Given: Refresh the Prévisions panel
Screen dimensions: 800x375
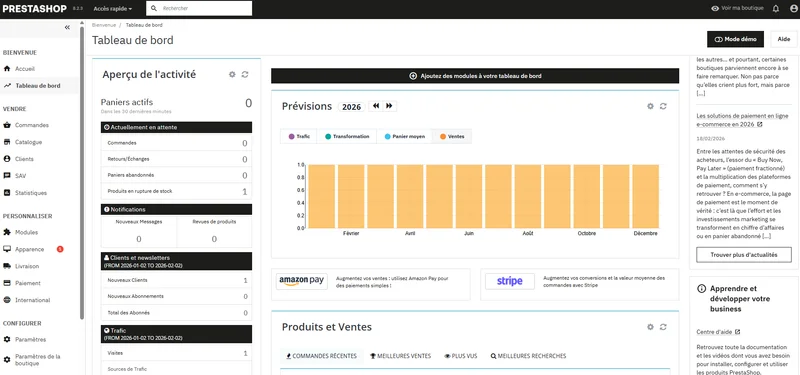Looking at the screenshot, I should click(x=663, y=106).
